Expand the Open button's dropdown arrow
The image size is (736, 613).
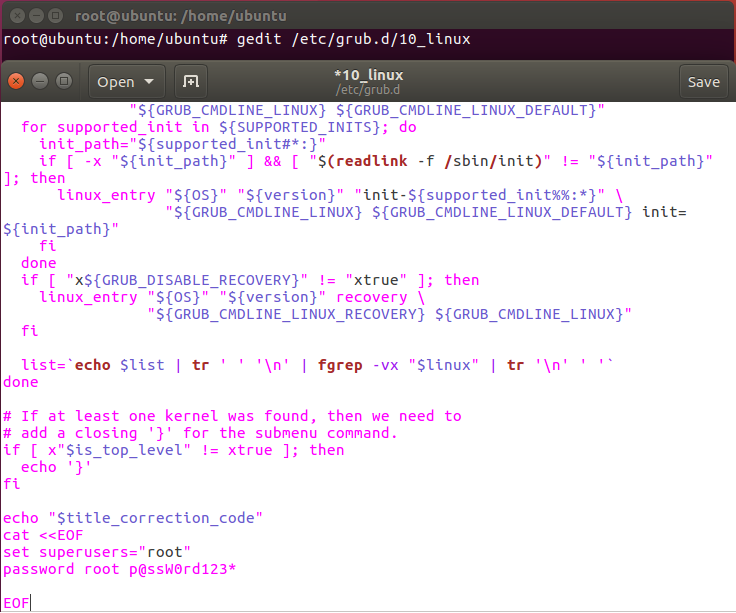(149, 82)
